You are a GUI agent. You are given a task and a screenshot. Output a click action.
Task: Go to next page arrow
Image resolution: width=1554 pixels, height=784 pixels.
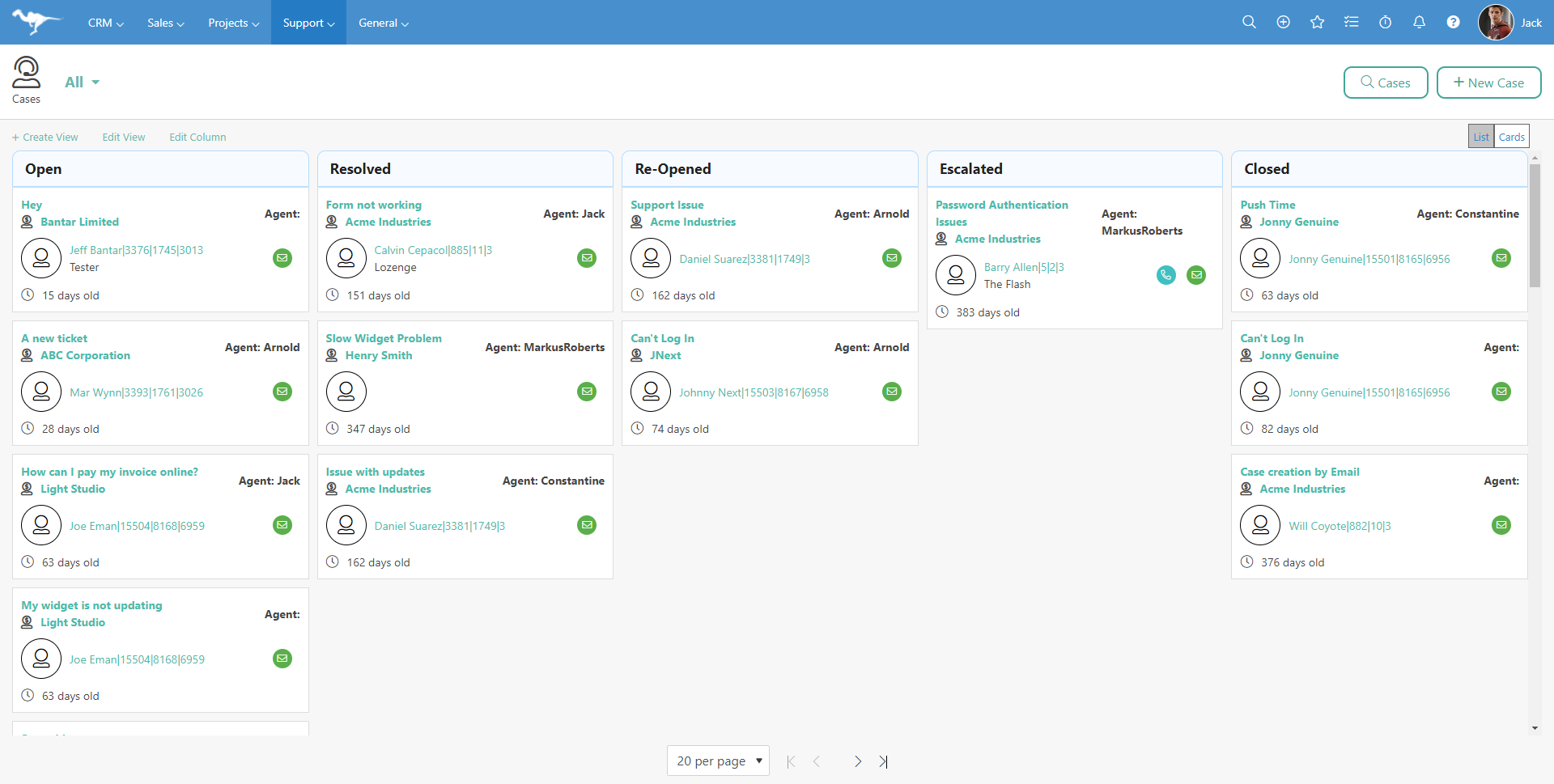[x=858, y=761]
